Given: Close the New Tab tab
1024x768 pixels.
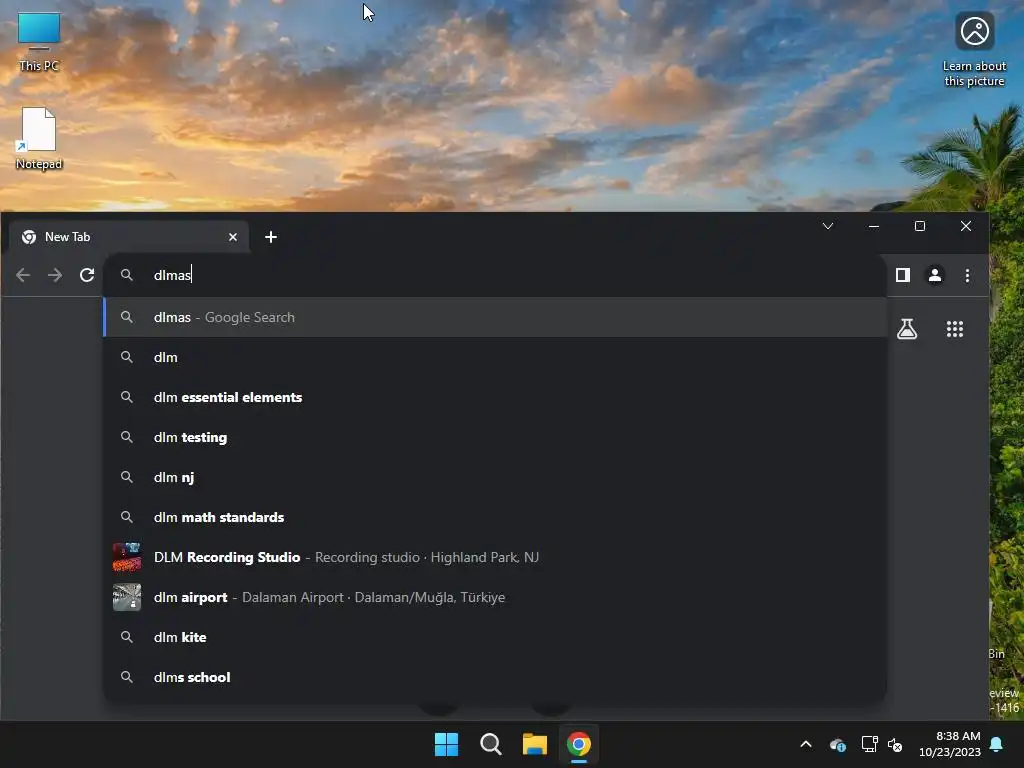Looking at the screenshot, I should 232,237.
